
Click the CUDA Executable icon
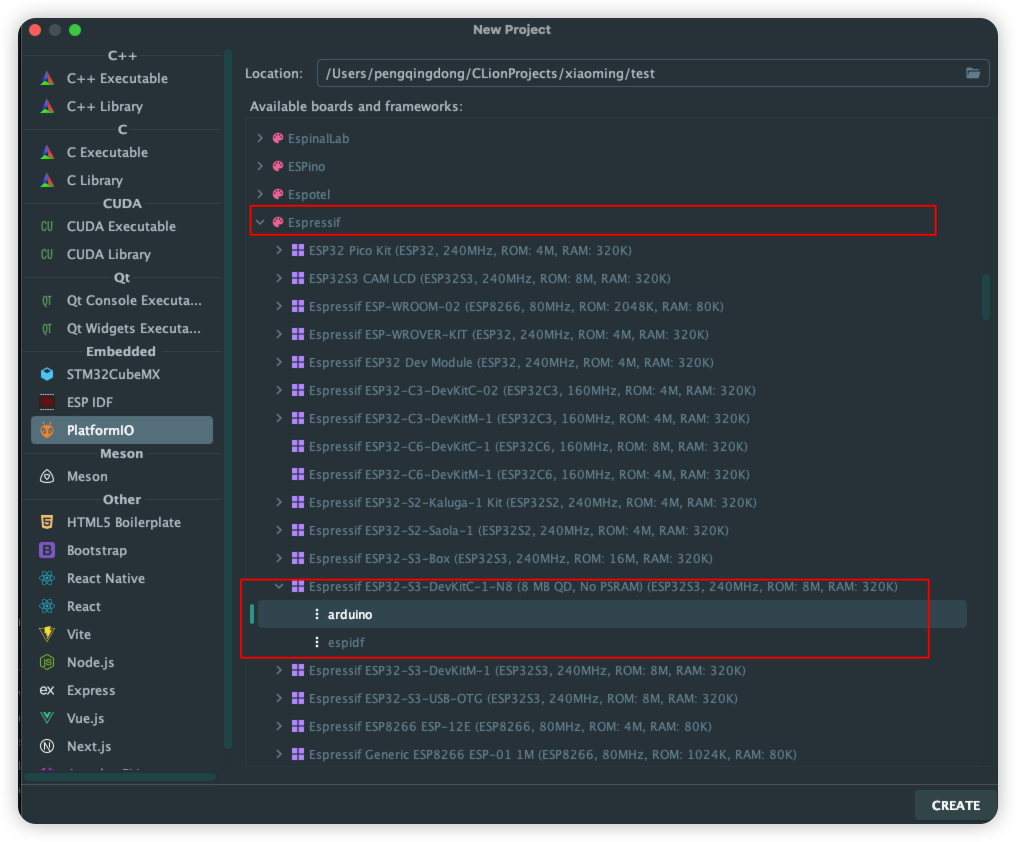tap(47, 226)
